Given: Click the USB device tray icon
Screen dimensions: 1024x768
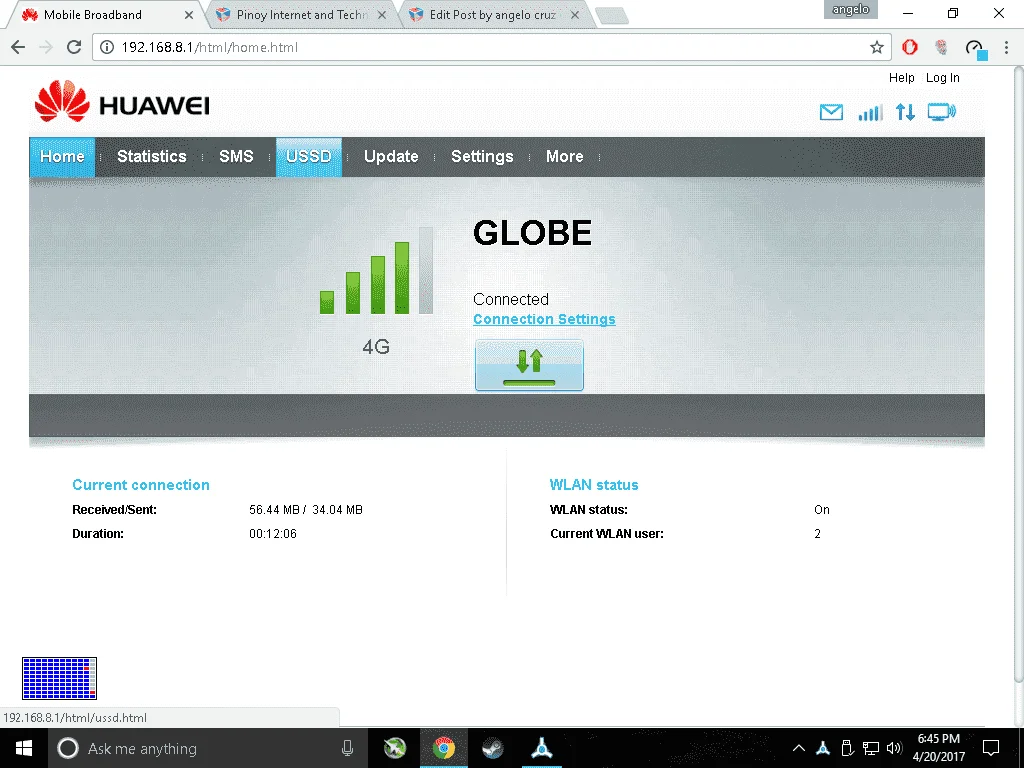Looking at the screenshot, I should 847,748.
